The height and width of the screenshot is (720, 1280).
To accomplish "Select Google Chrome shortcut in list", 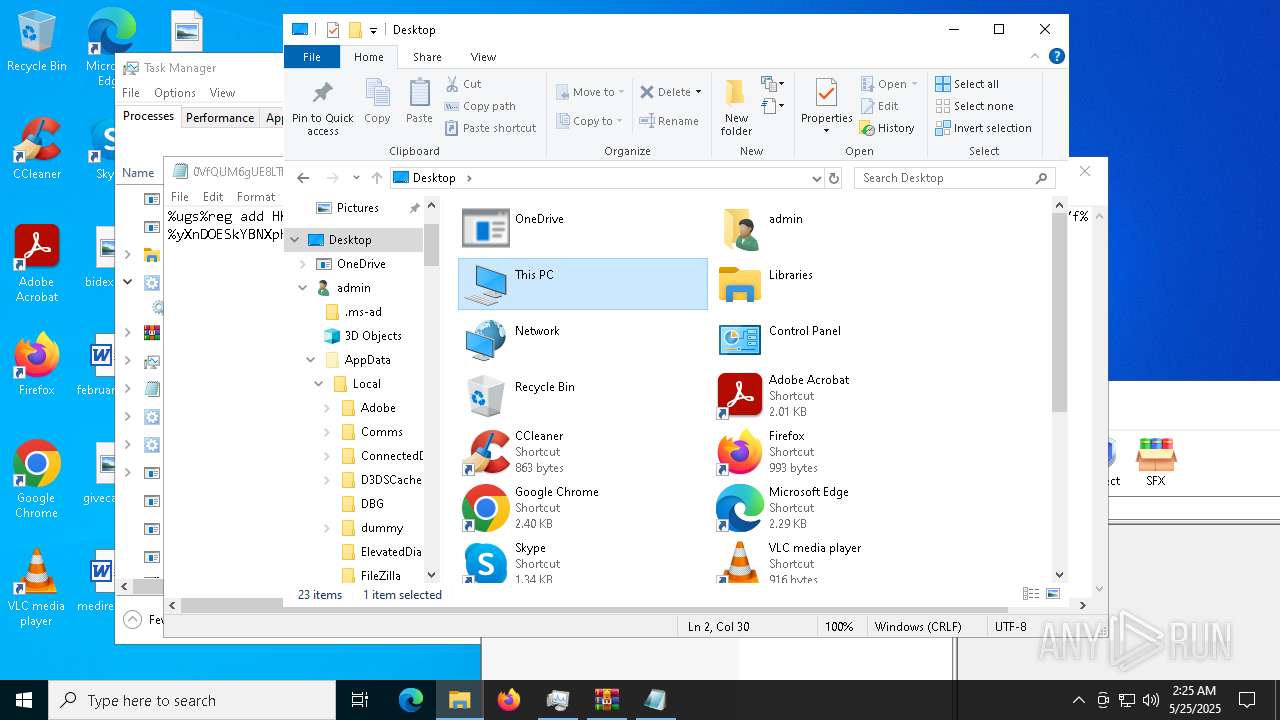I will point(582,508).
